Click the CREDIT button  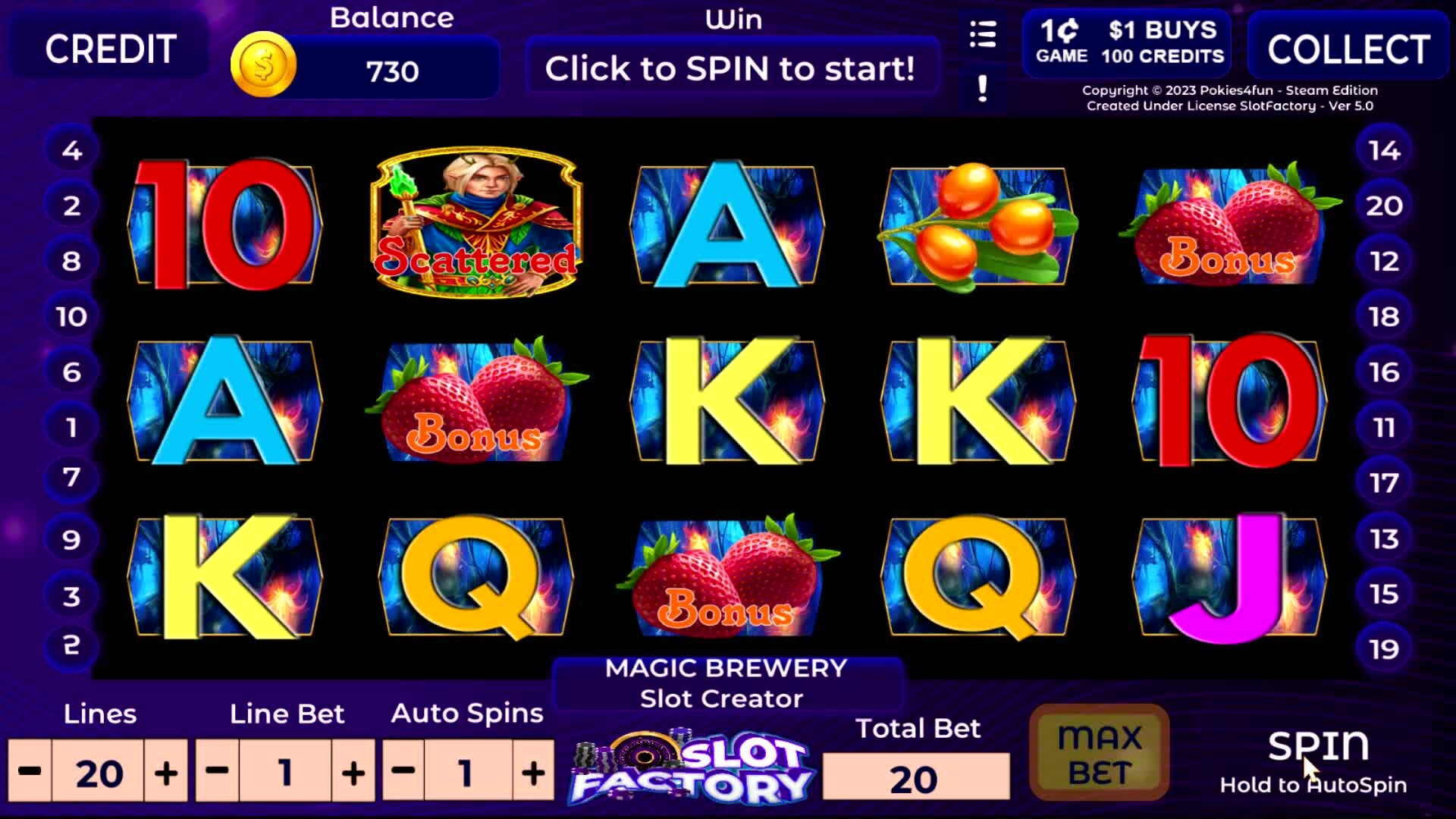click(111, 49)
